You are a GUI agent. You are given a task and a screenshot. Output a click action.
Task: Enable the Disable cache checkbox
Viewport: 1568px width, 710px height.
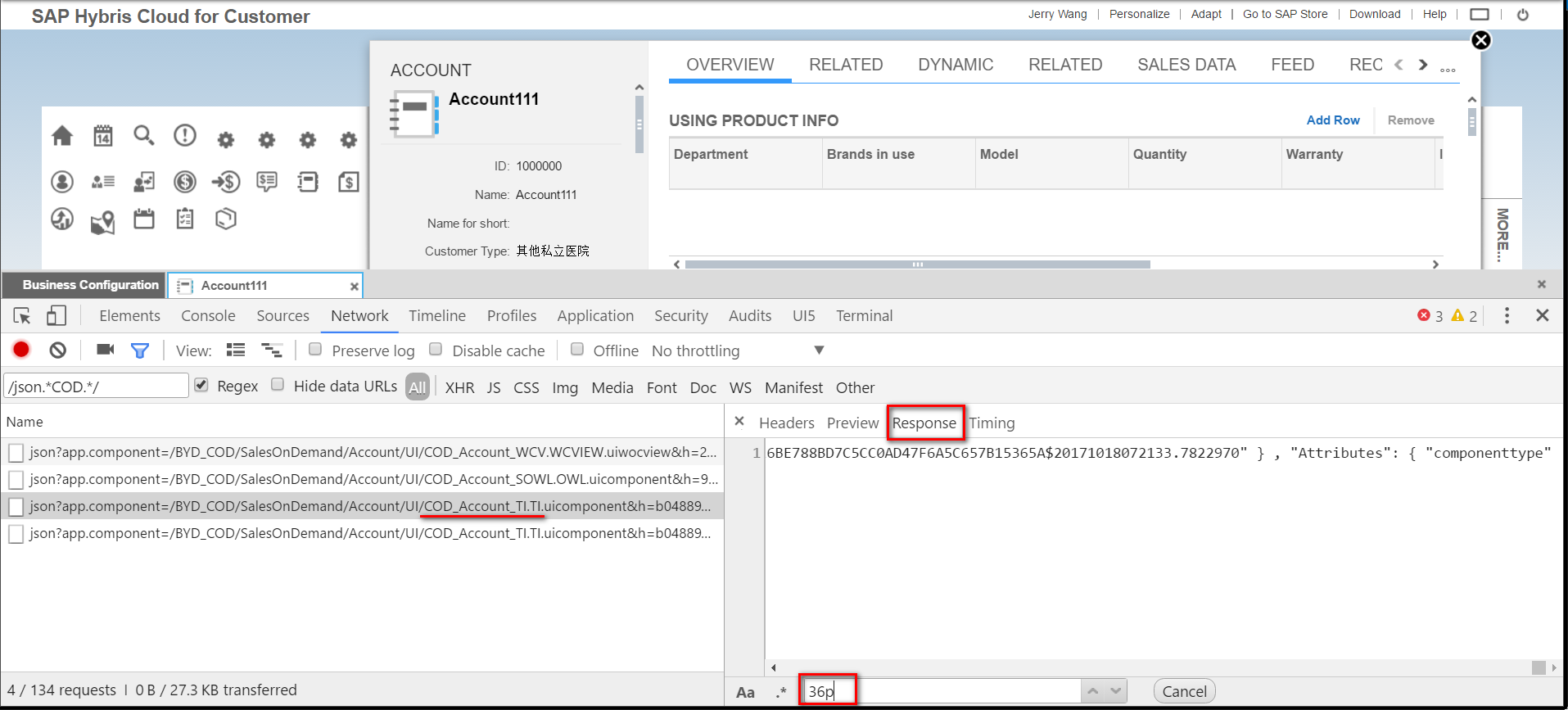tap(436, 350)
